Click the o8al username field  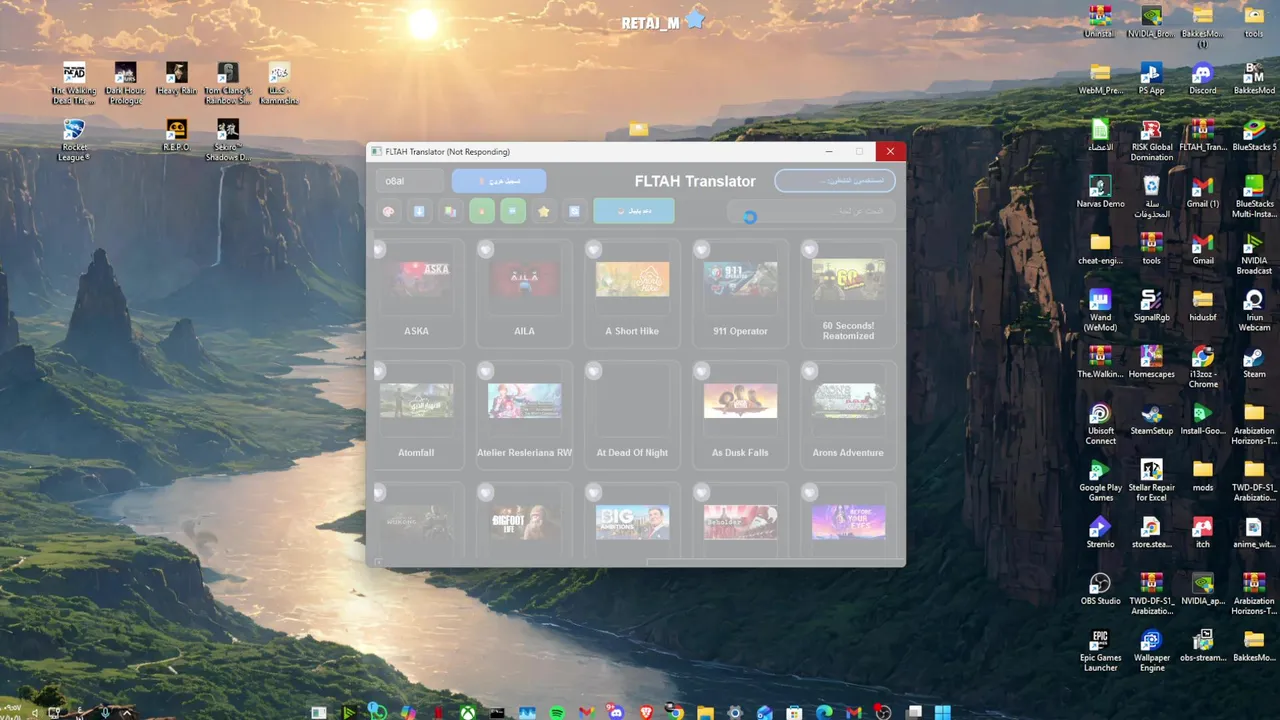411,181
